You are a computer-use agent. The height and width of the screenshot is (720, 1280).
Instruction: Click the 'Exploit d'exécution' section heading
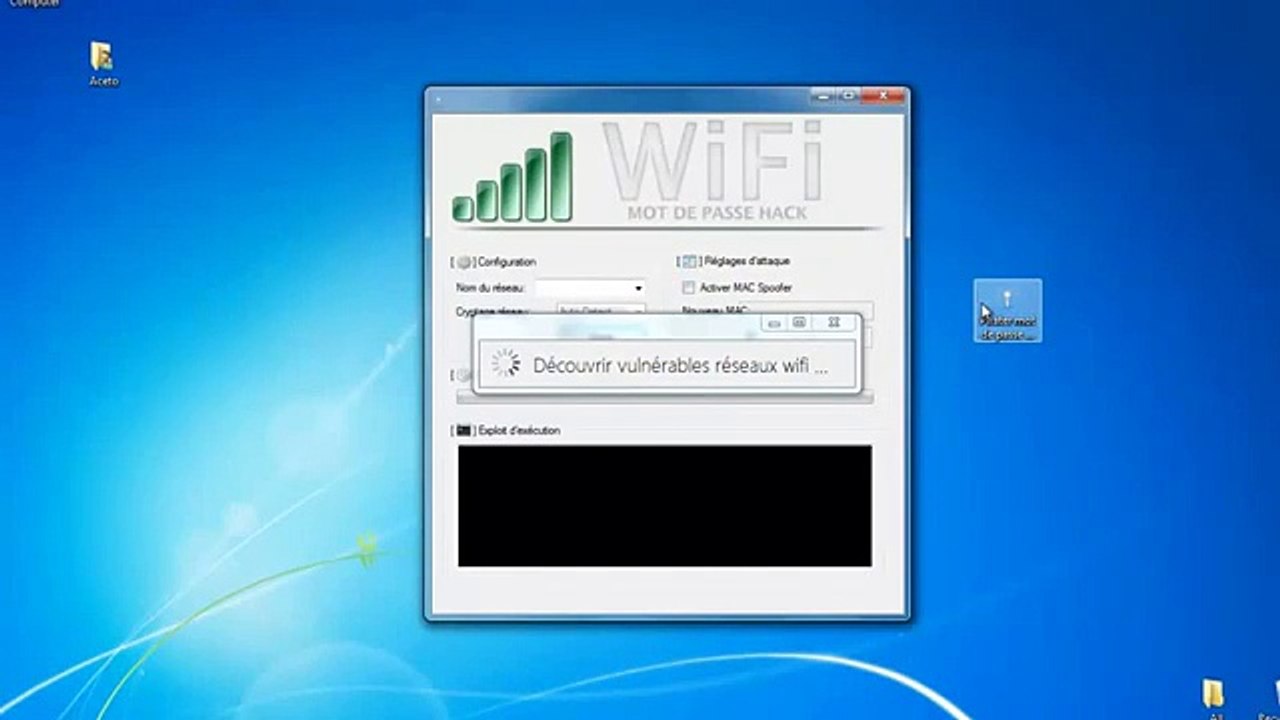[x=520, y=431]
